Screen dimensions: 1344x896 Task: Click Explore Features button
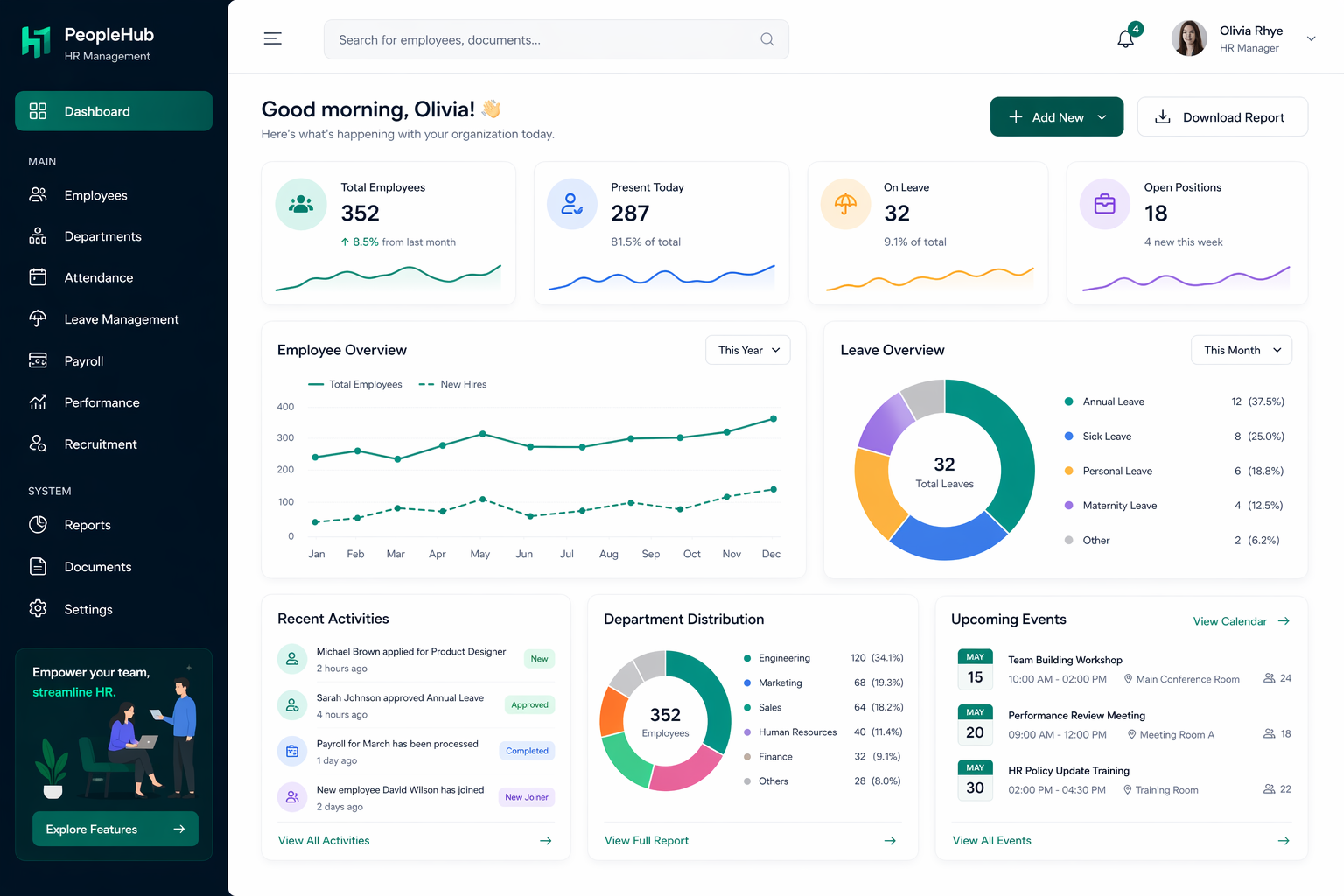pos(115,829)
